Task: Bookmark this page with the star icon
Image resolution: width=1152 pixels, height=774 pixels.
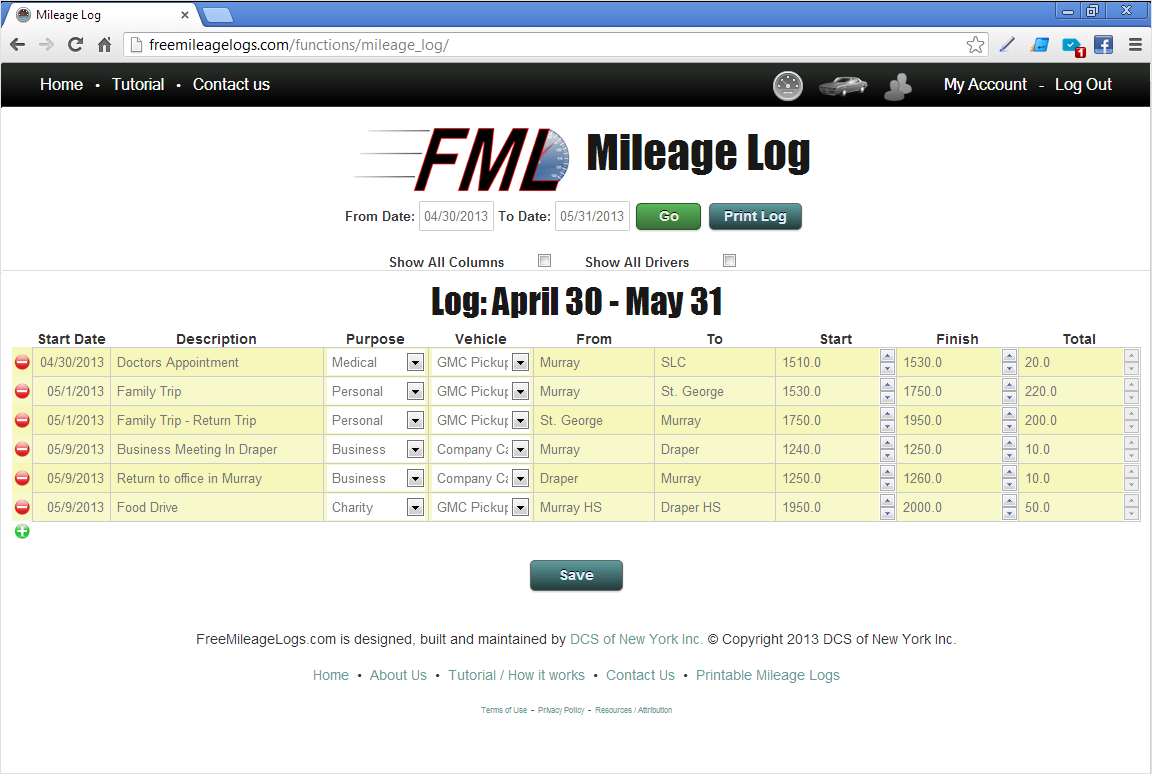Action: pos(975,45)
